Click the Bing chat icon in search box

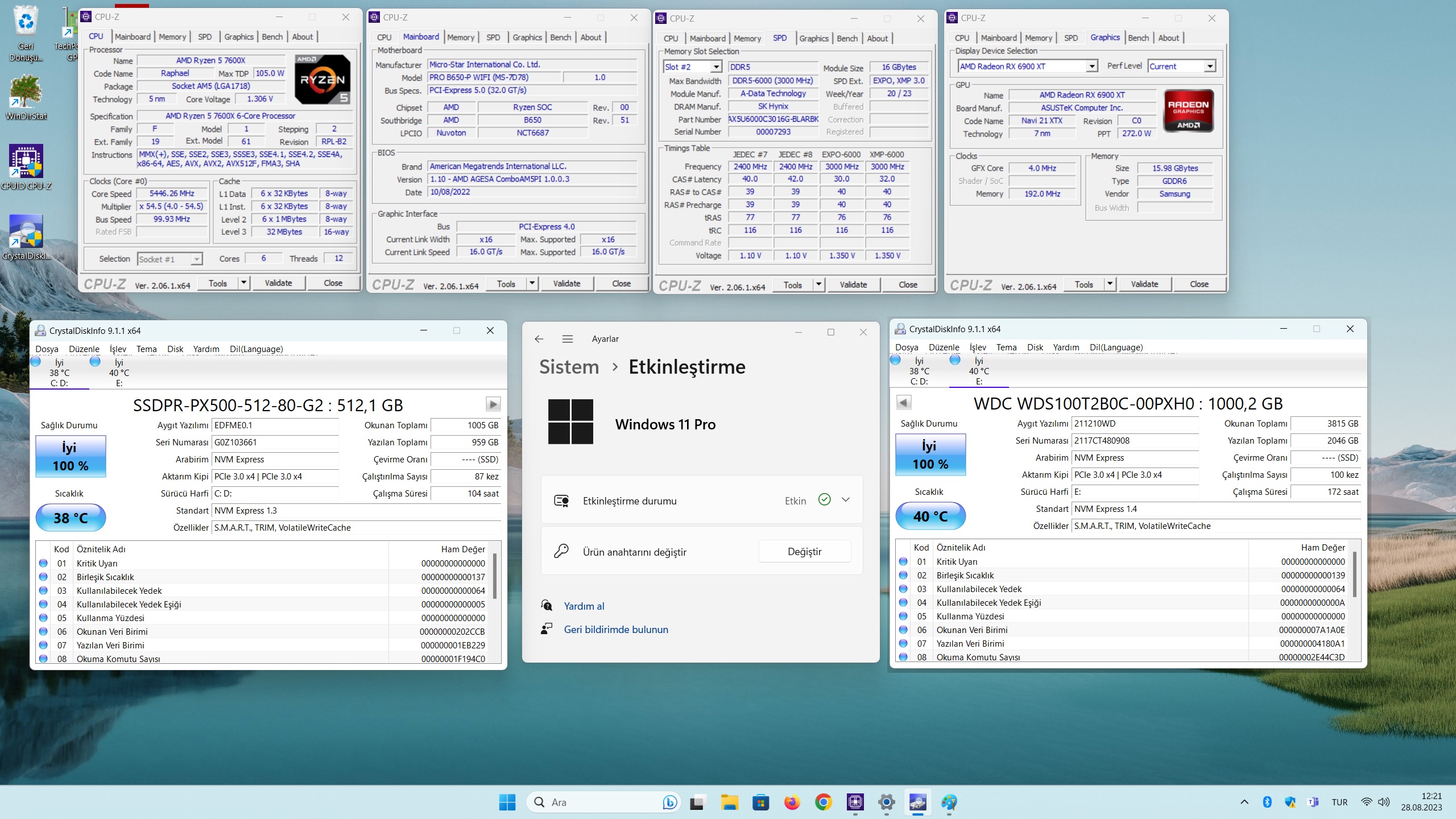point(669,802)
